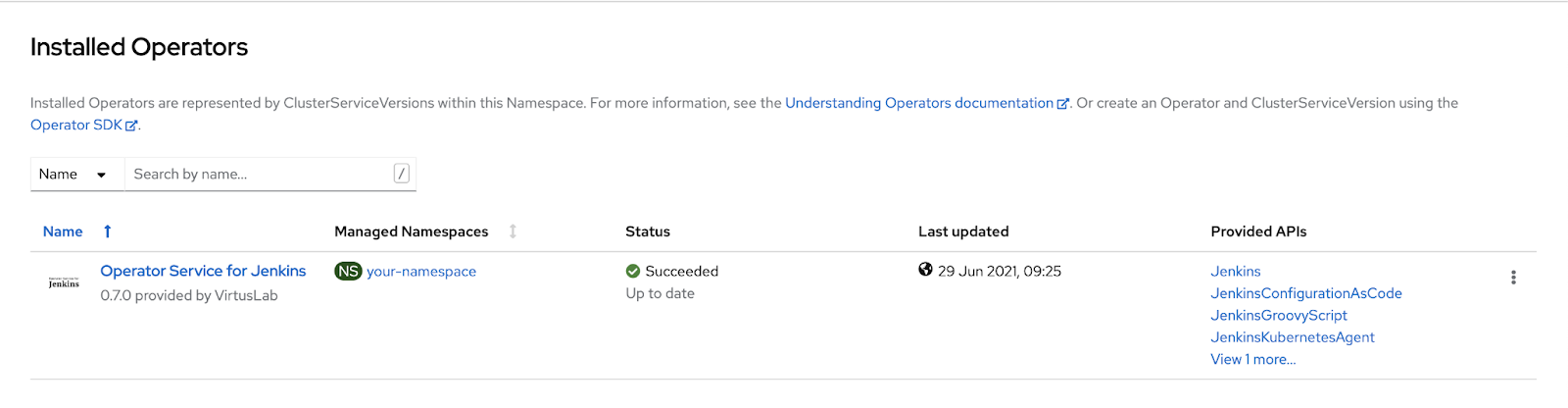Viewport: 1568px width, 408px height.
Task: Open Understanding Operators documentation link
Action: coord(919,103)
